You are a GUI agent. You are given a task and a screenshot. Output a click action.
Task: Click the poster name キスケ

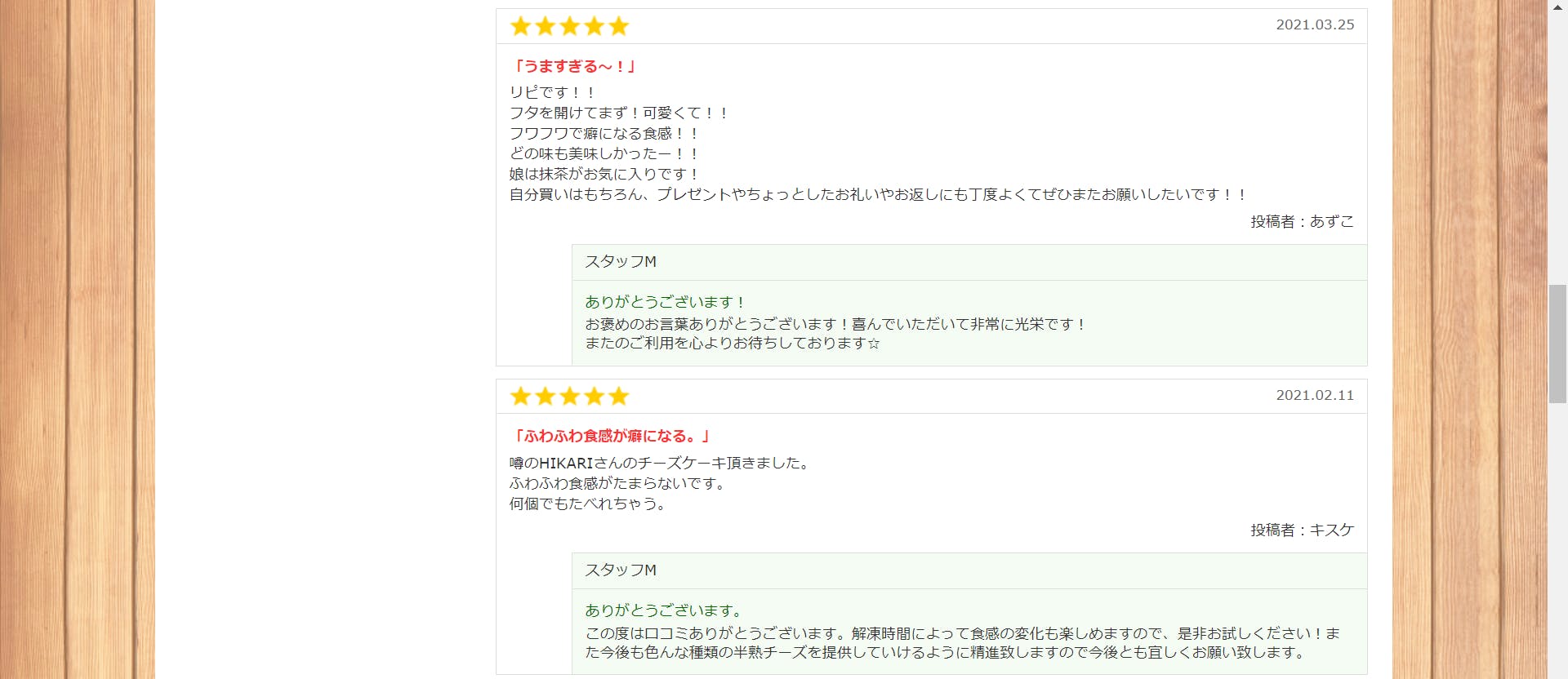coord(1332,530)
